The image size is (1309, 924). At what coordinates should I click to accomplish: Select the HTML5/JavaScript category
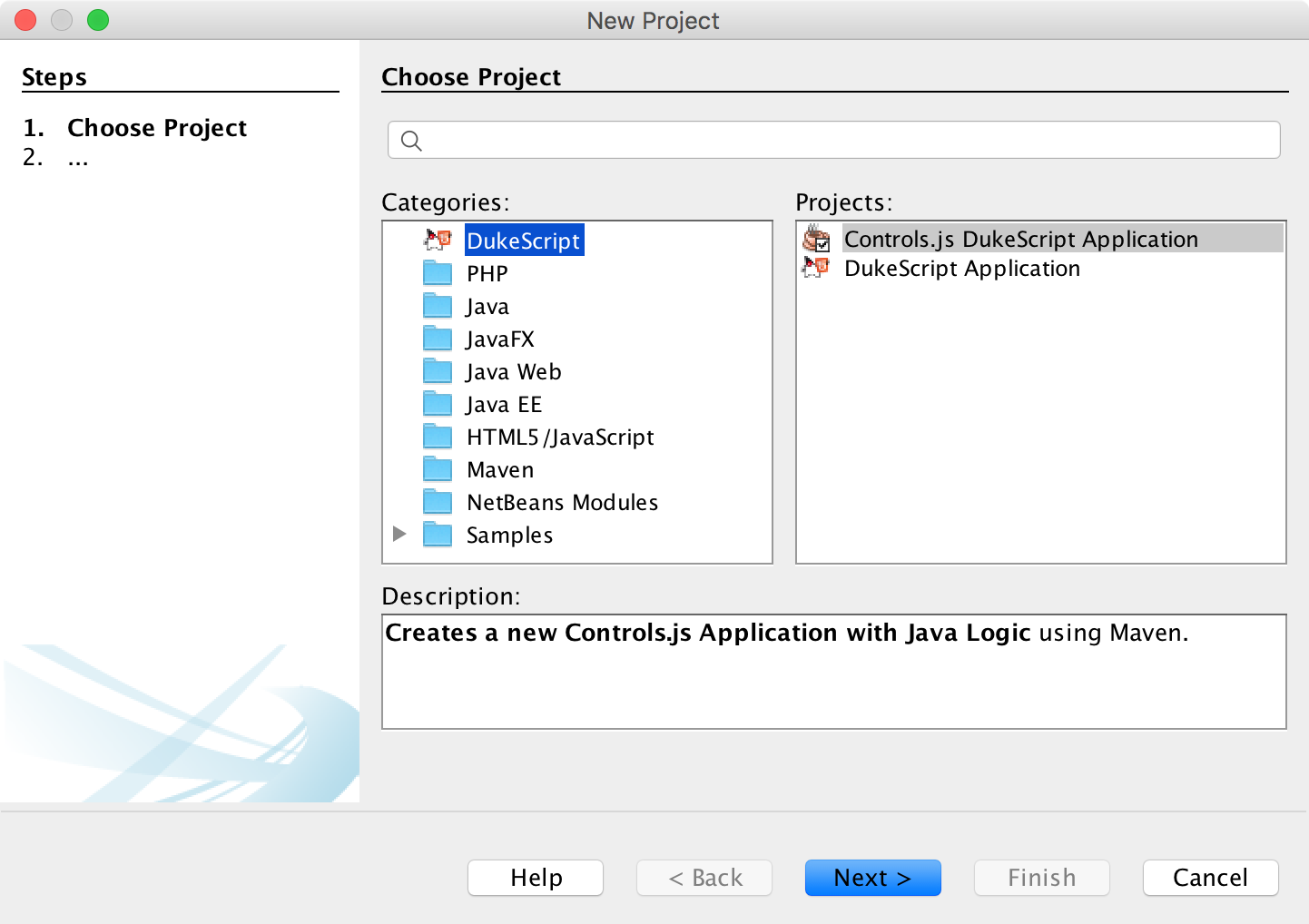pyautogui.click(x=559, y=437)
